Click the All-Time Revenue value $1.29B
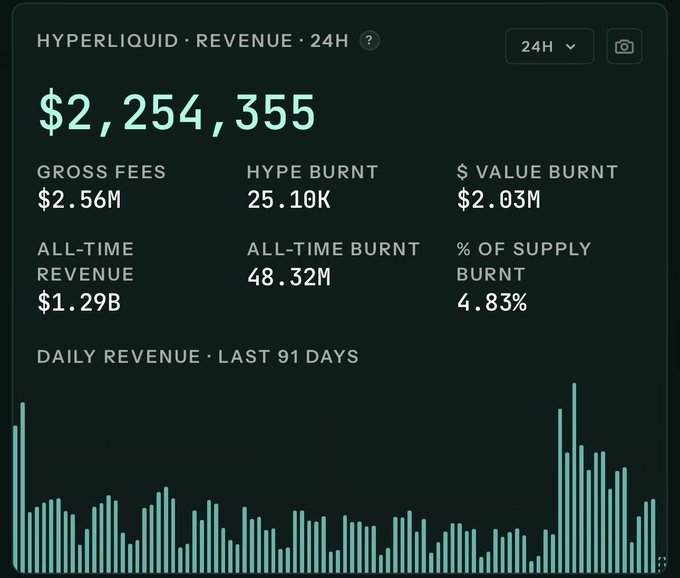680x578 pixels. [x=79, y=302]
